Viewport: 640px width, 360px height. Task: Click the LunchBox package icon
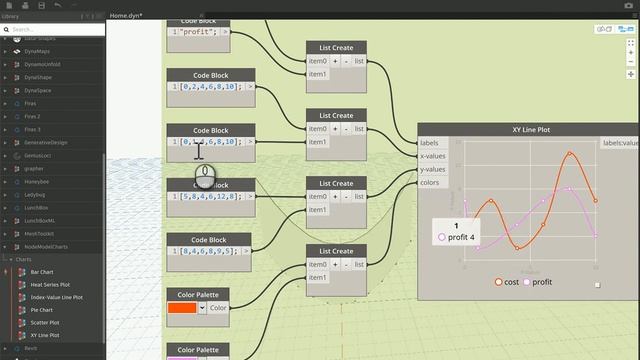[17, 208]
